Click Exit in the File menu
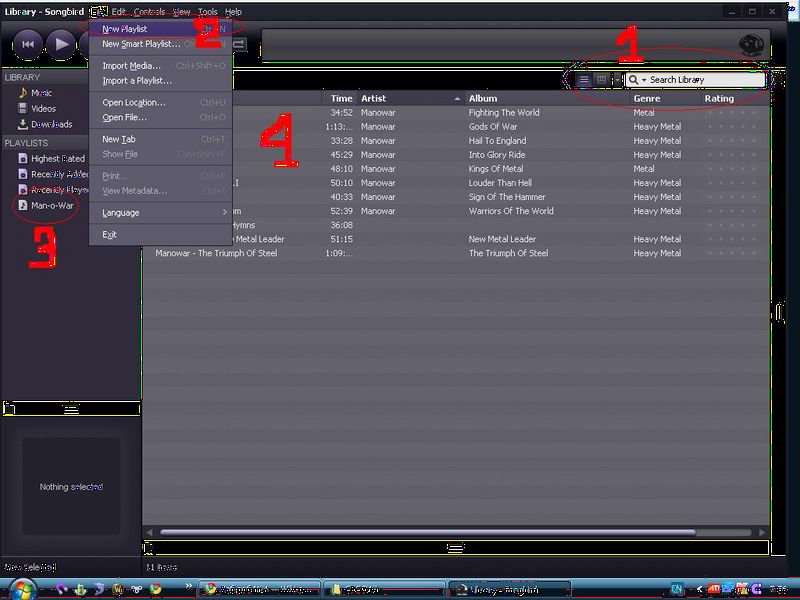Image resolution: width=800 pixels, height=600 pixels. (109, 235)
